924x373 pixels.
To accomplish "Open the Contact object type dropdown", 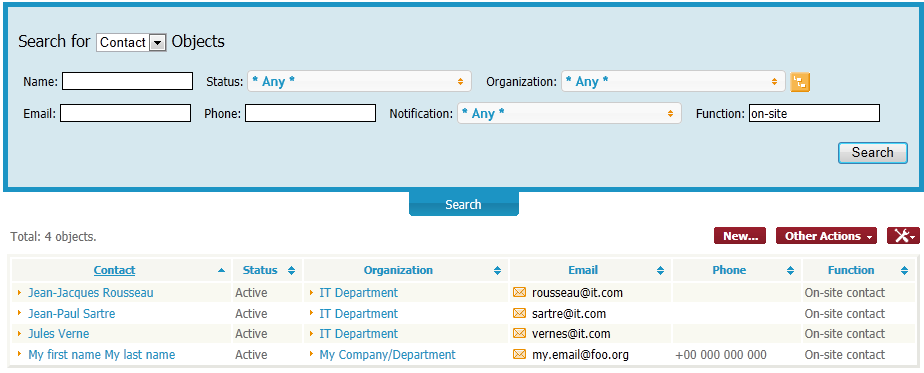I will pyautogui.click(x=131, y=42).
